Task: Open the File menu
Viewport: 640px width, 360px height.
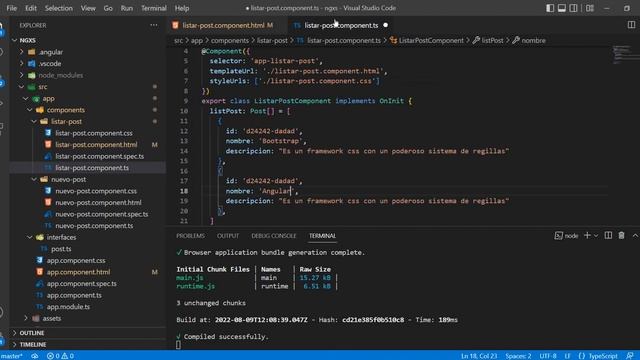Action: [x=12, y=8]
